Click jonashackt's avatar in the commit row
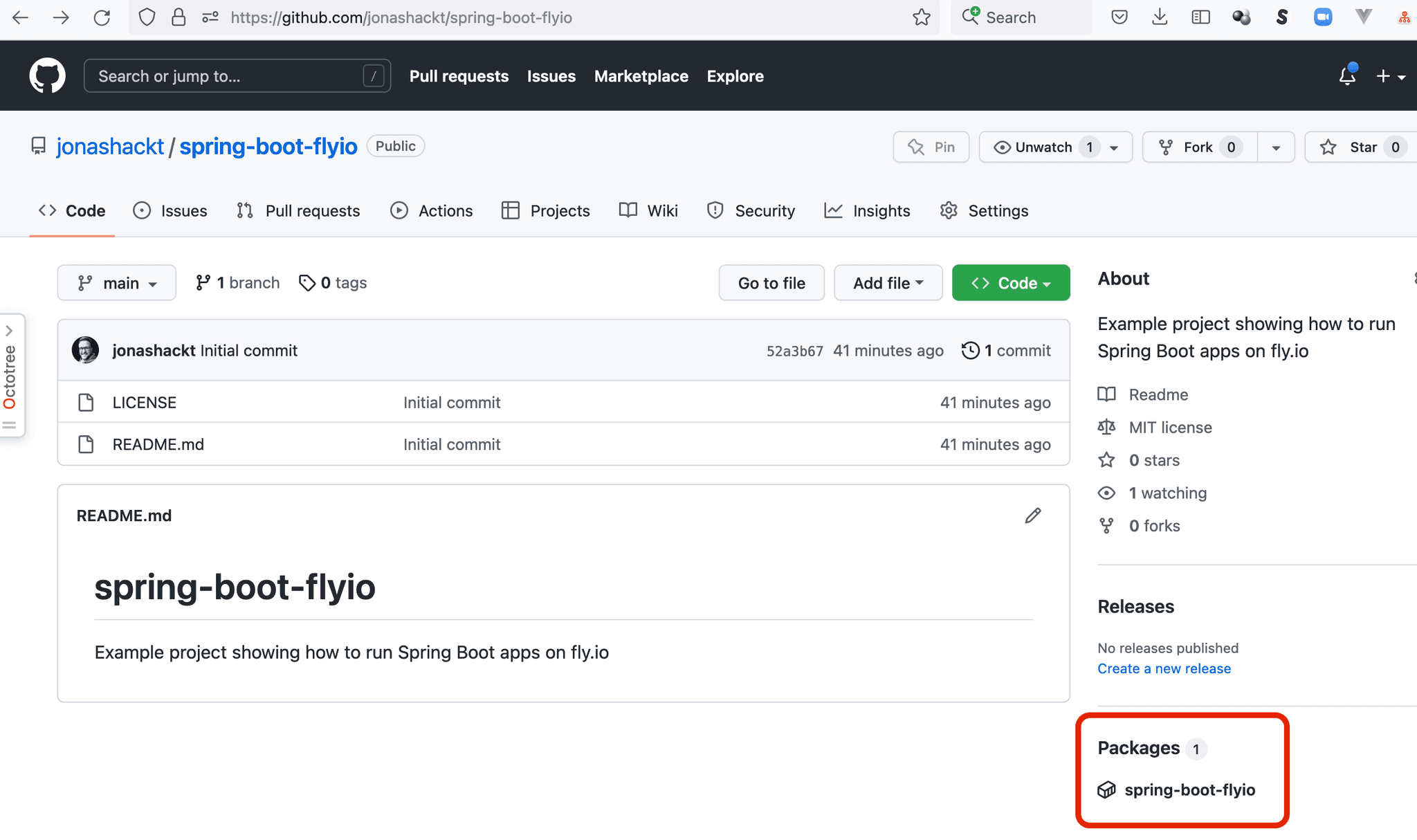This screenshot has height=840, width=1417. pos(86,350)
